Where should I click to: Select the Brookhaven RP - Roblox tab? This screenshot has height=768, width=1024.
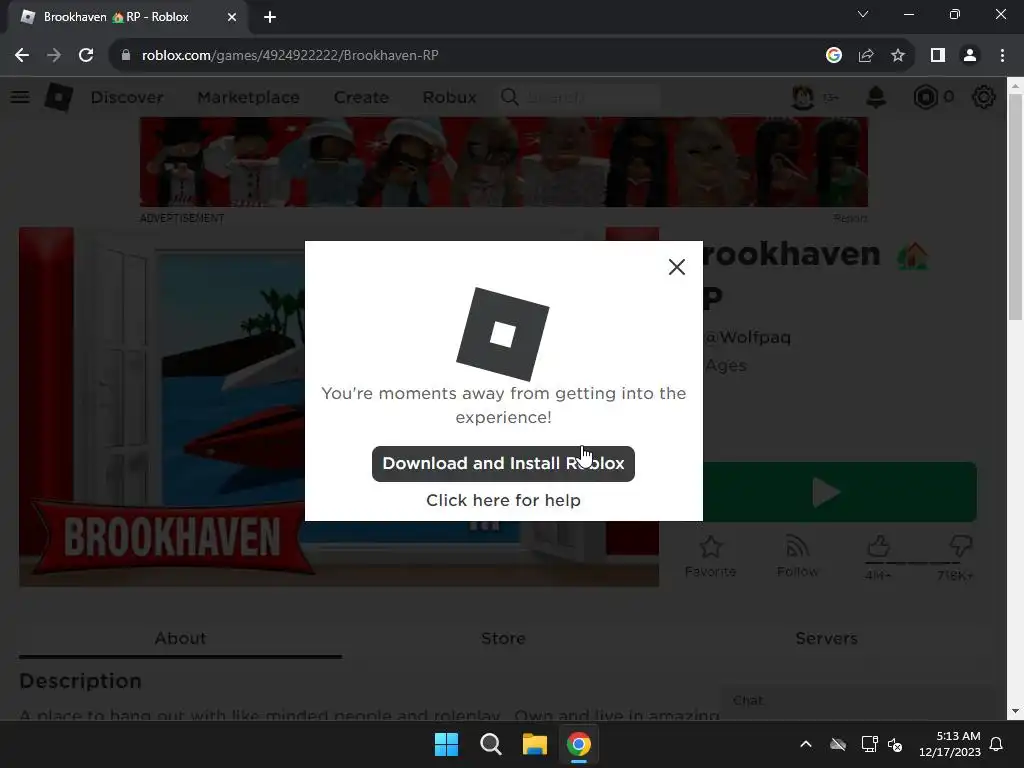[116, 18]
